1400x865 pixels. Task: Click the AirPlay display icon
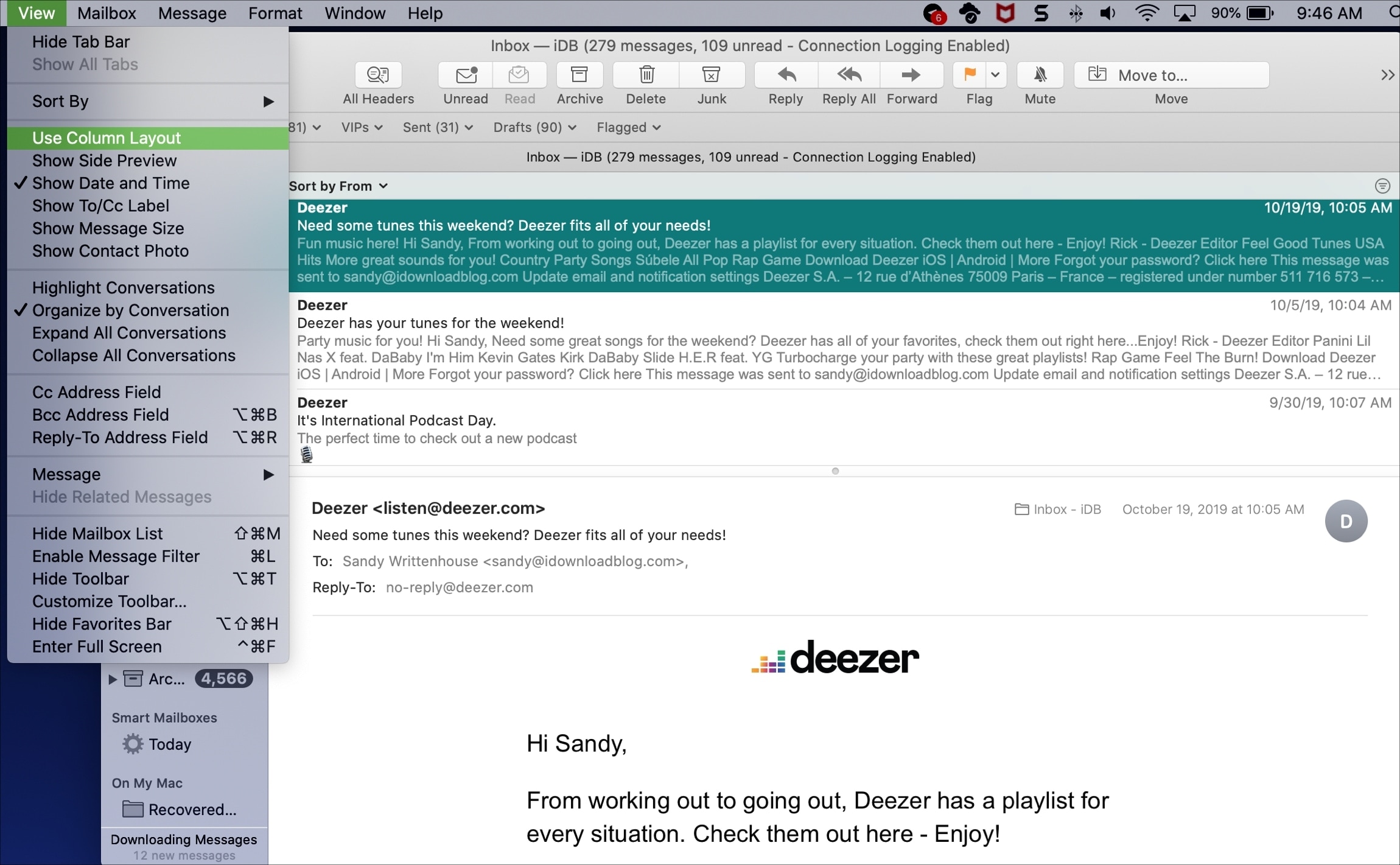(1184, 13)
